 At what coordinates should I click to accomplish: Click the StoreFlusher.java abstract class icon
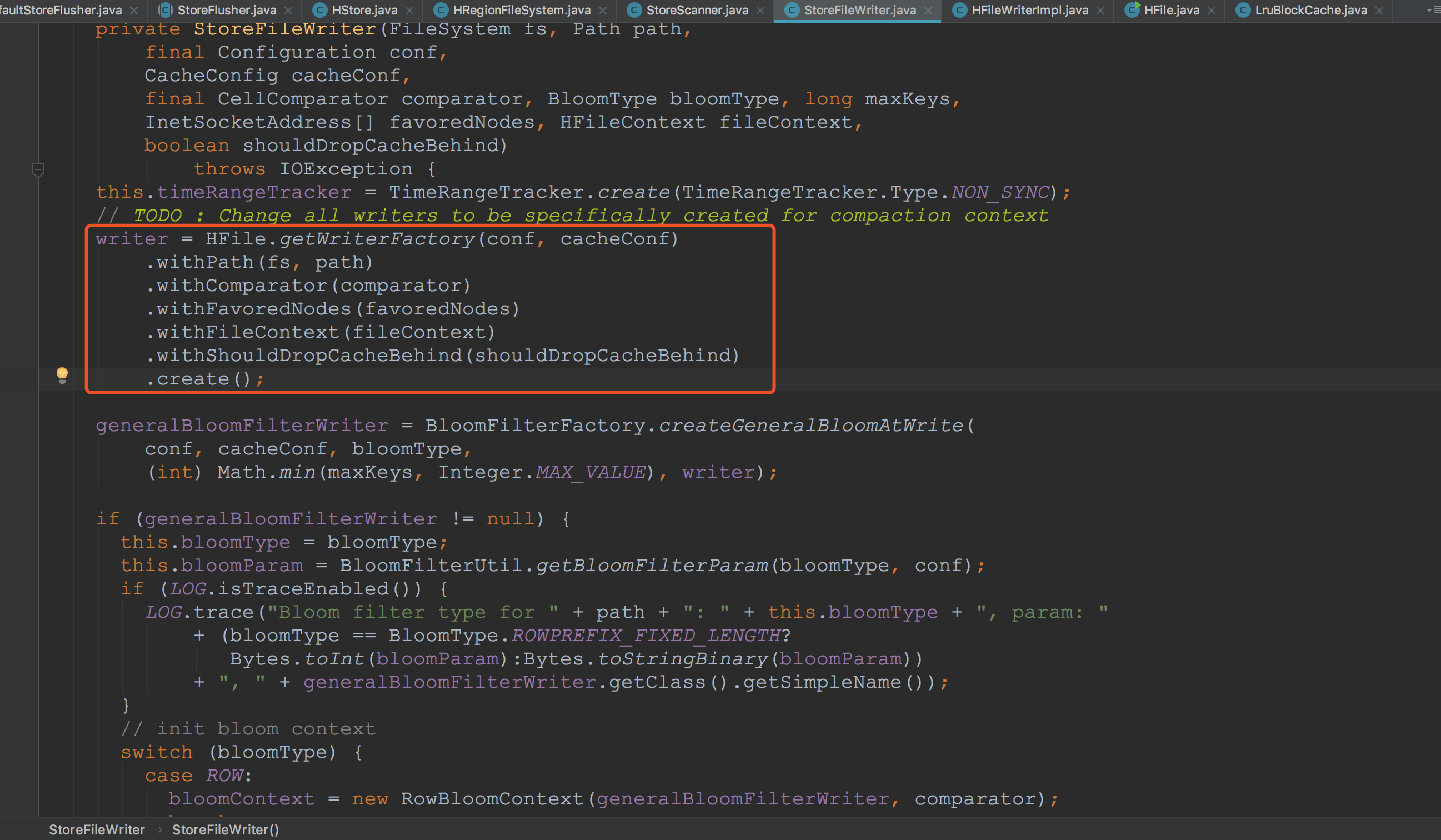click(x=165, y=11)
